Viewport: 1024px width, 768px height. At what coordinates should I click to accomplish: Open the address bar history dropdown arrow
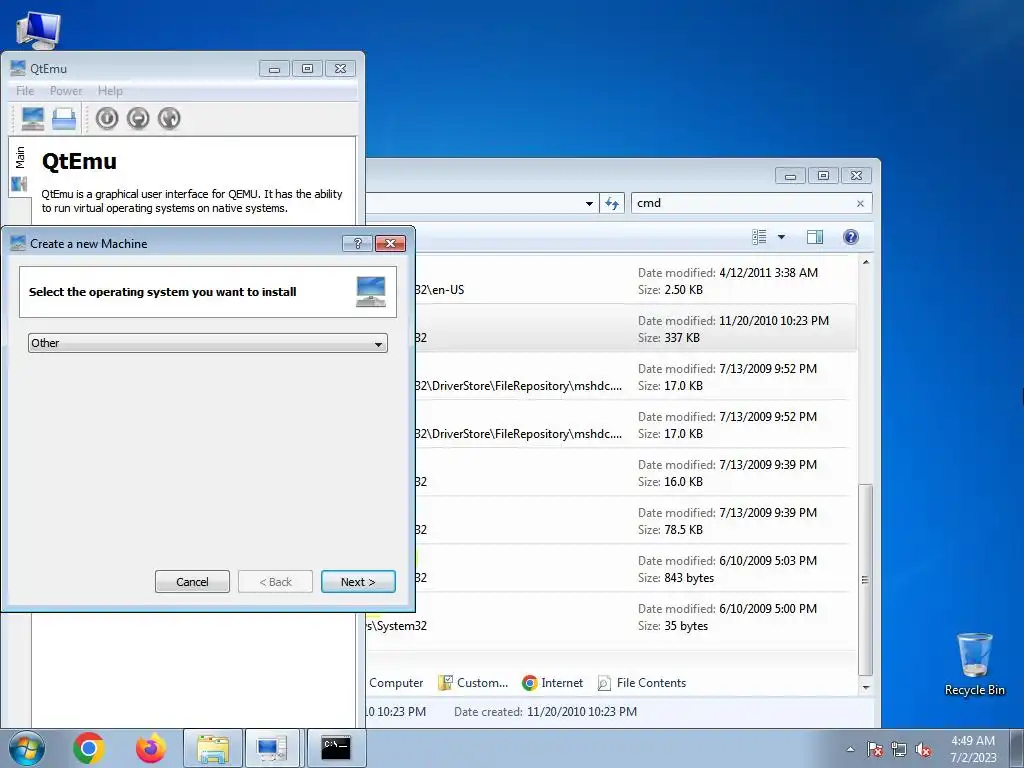[589, 204]
